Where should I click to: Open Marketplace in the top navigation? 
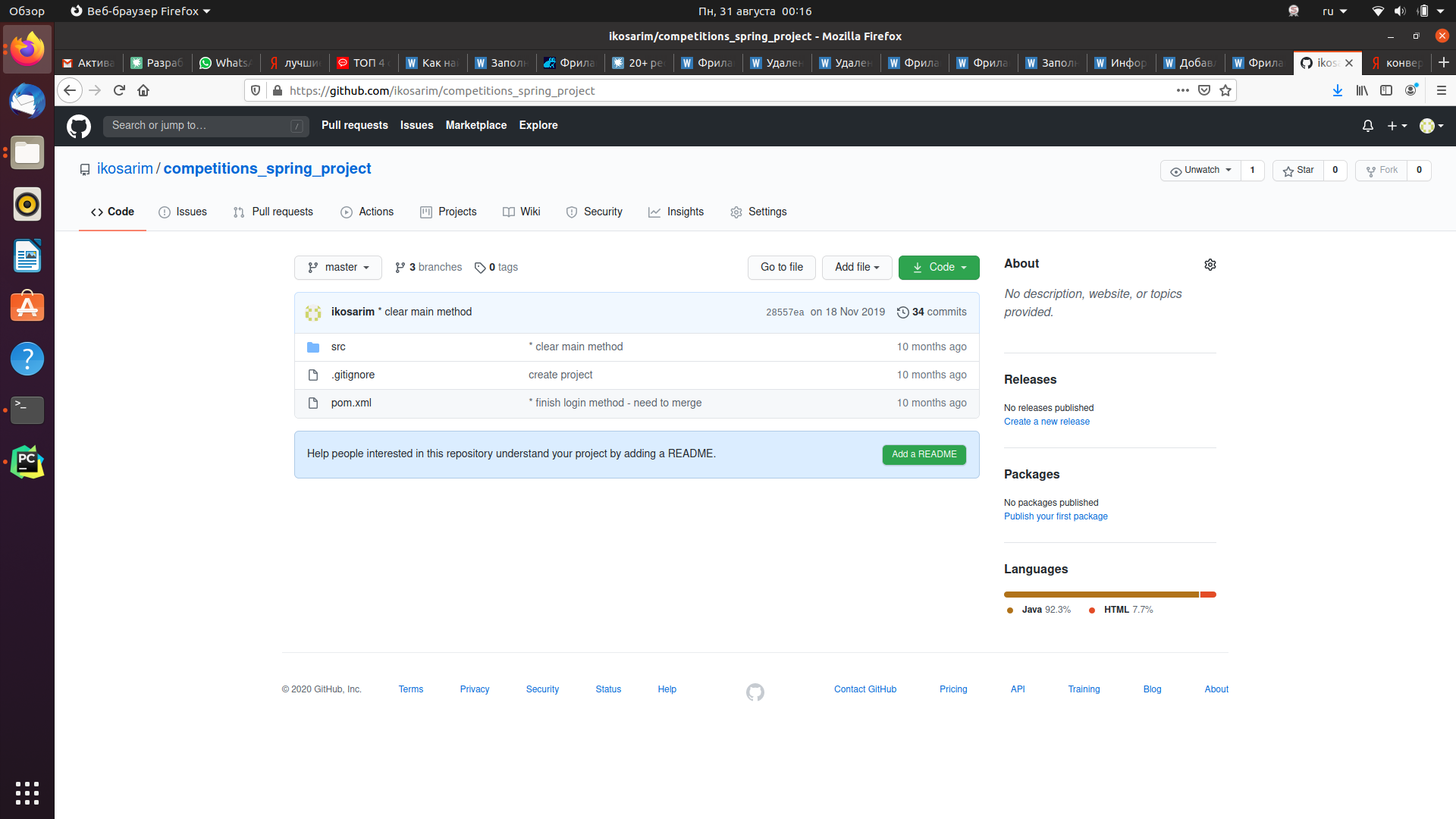475,125
